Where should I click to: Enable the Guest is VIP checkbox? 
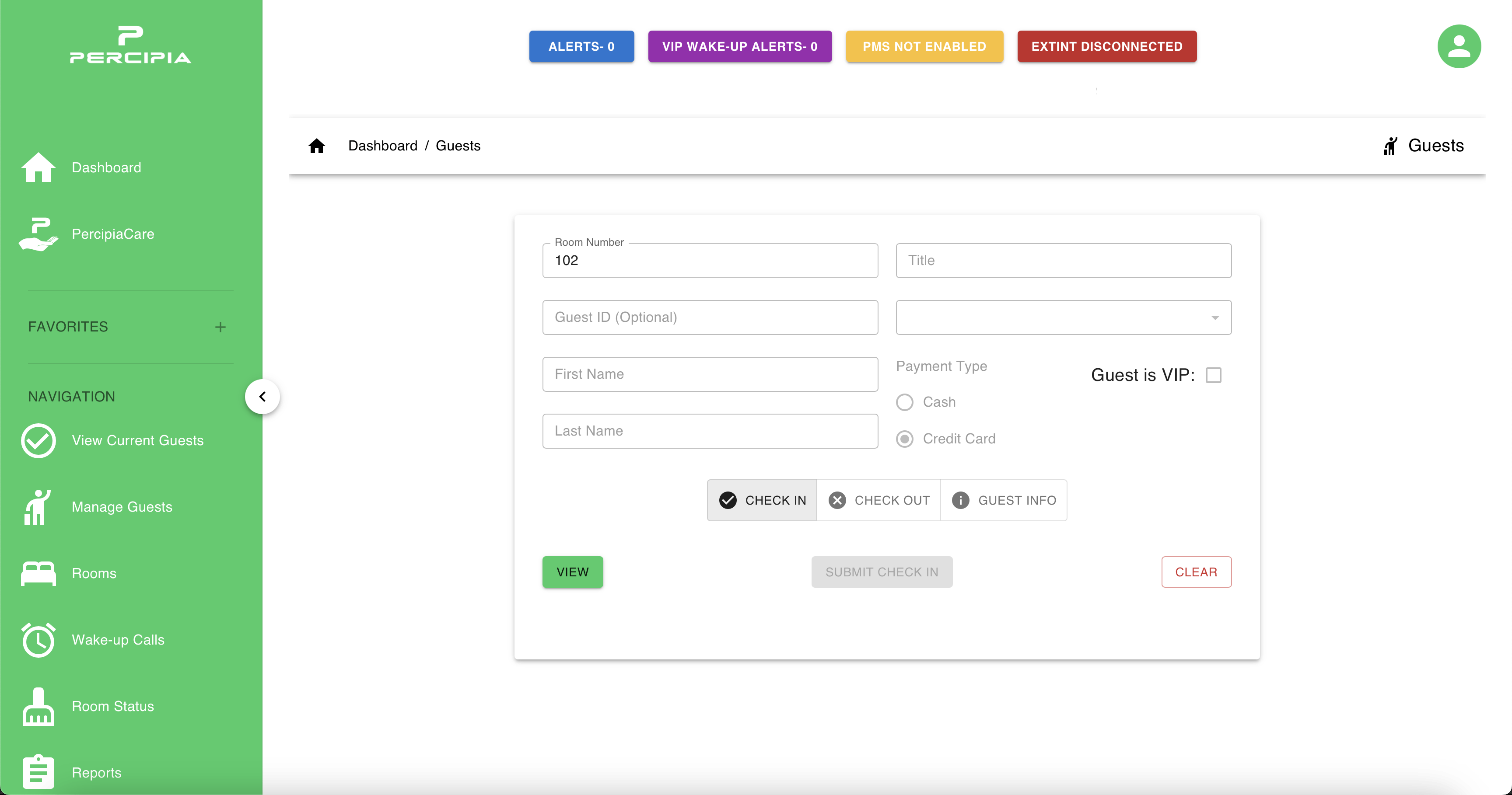[1213, 375]
